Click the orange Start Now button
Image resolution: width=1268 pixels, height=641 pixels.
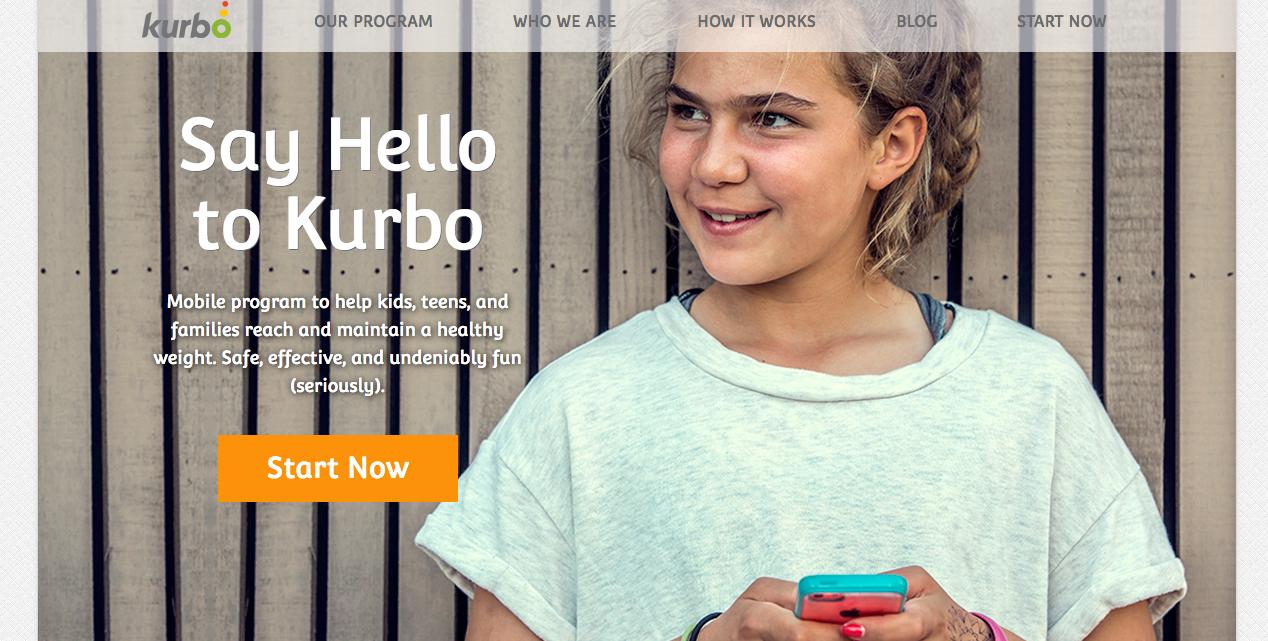(338, 468)
